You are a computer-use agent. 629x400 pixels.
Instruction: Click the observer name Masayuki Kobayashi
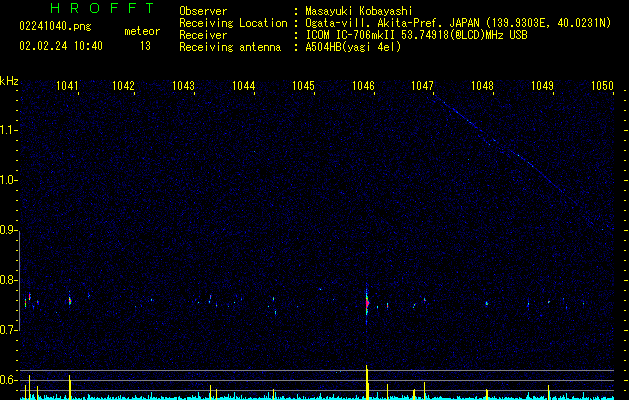click(359, 11)
